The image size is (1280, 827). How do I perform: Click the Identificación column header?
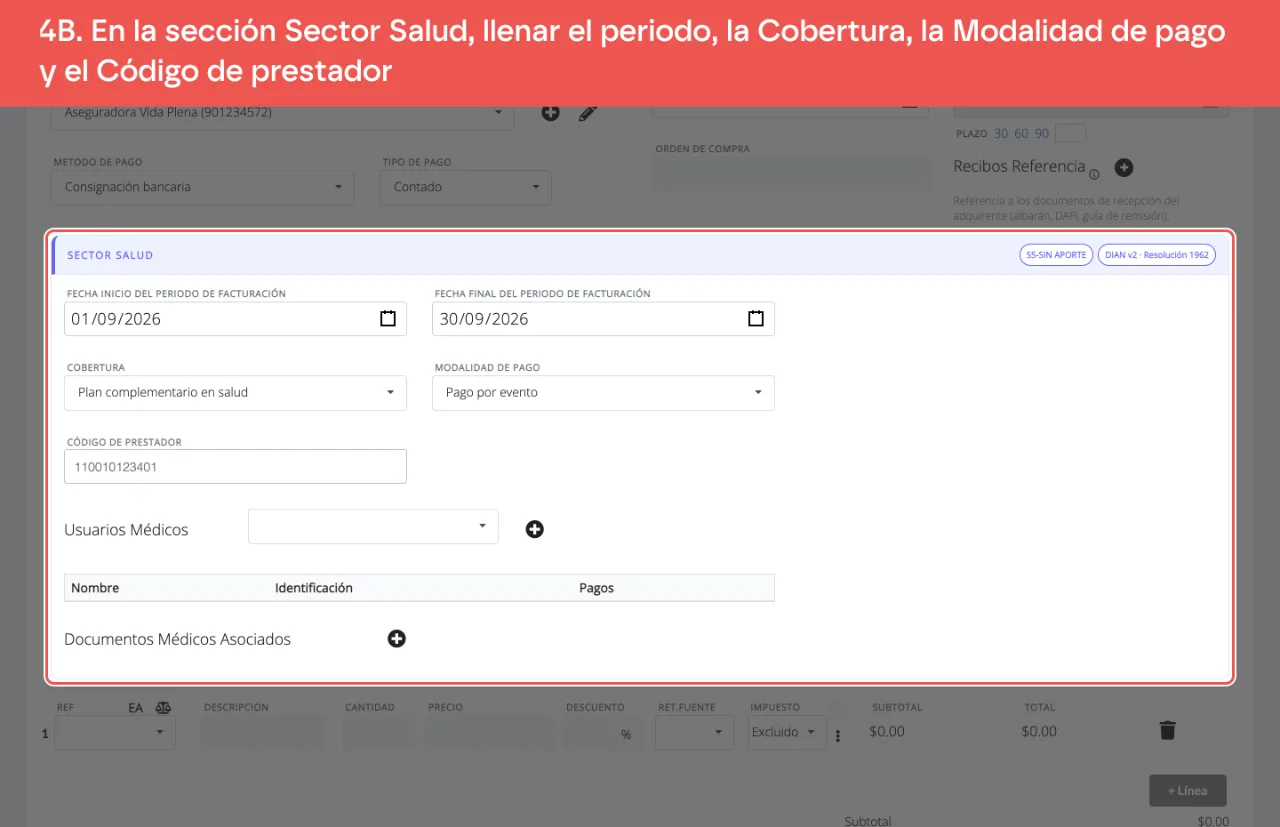314,588
